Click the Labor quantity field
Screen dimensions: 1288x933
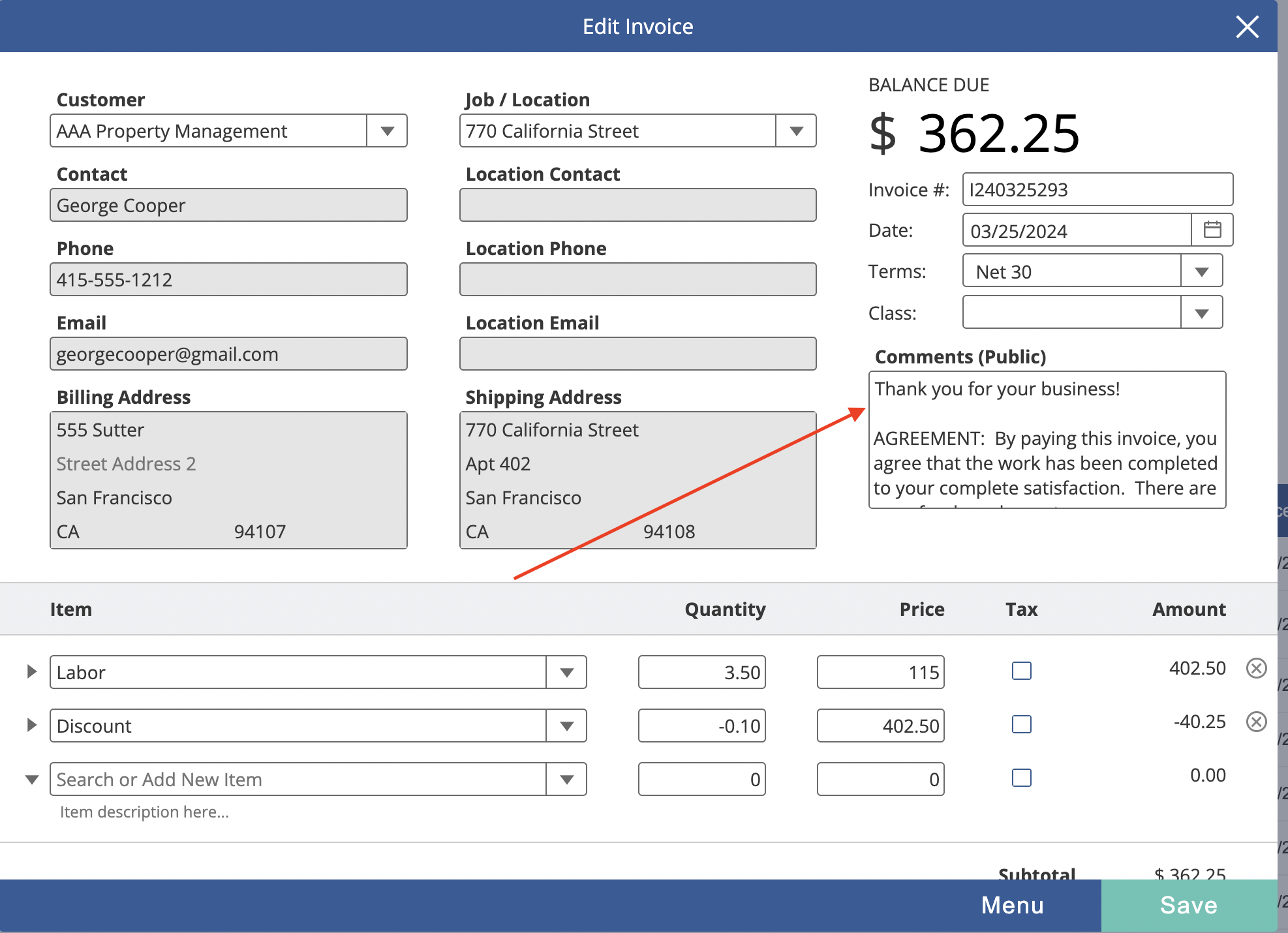coord(702,672)
